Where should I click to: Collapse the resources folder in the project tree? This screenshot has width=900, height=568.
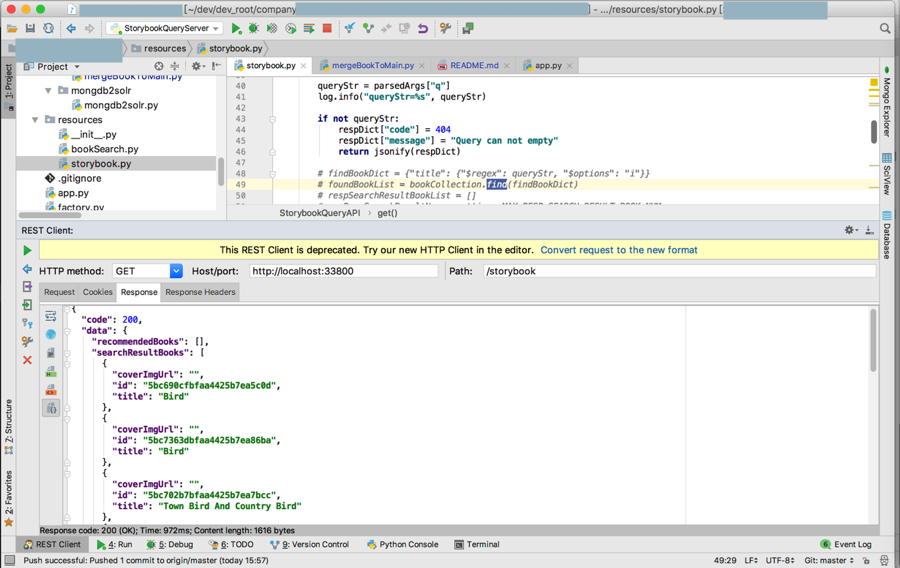[36, 120]
